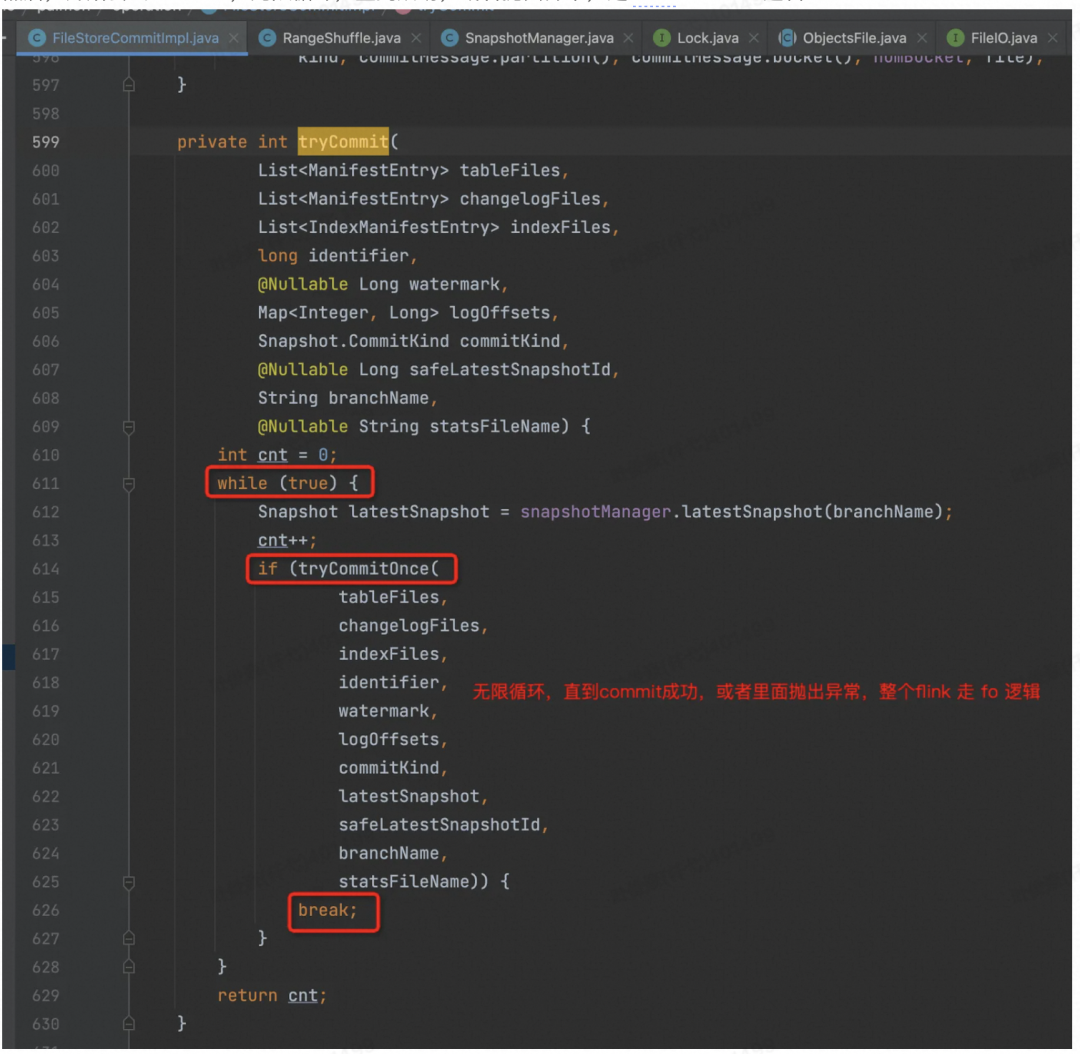1080x1054 pixels.
Task: Click the break statement on line 626
Action: [x=327, y=910]
